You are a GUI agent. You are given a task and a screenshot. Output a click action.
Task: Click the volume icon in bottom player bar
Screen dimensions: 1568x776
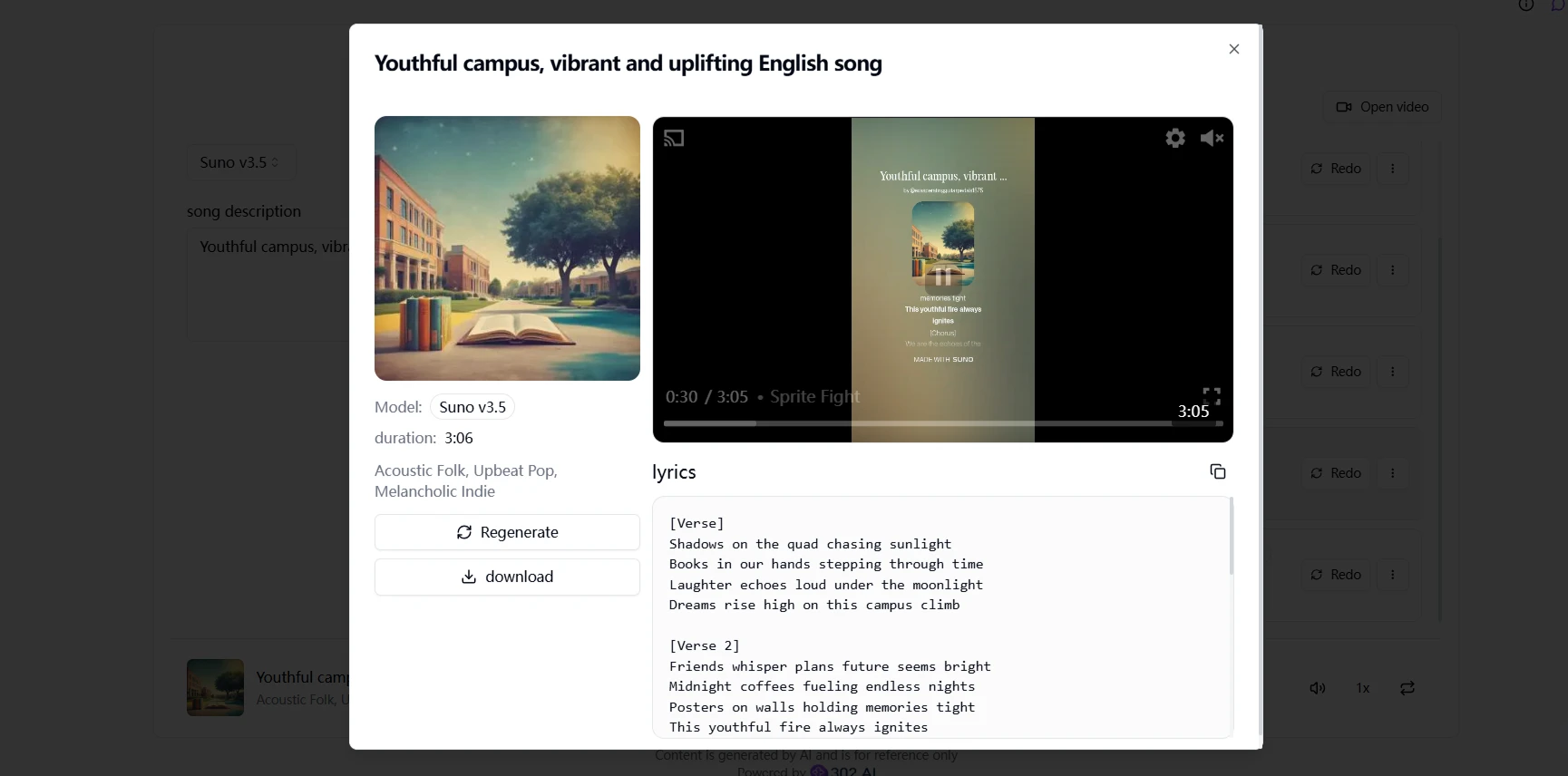1318,688
